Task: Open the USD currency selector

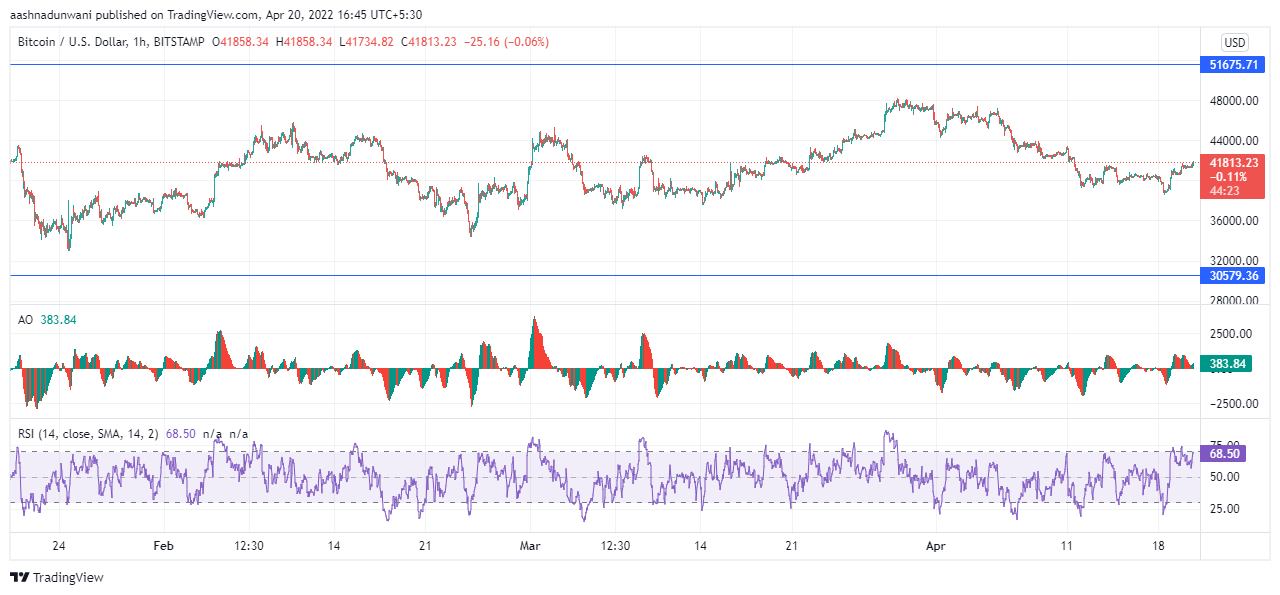Action: pyautogui.click(x=1235, y=42)
